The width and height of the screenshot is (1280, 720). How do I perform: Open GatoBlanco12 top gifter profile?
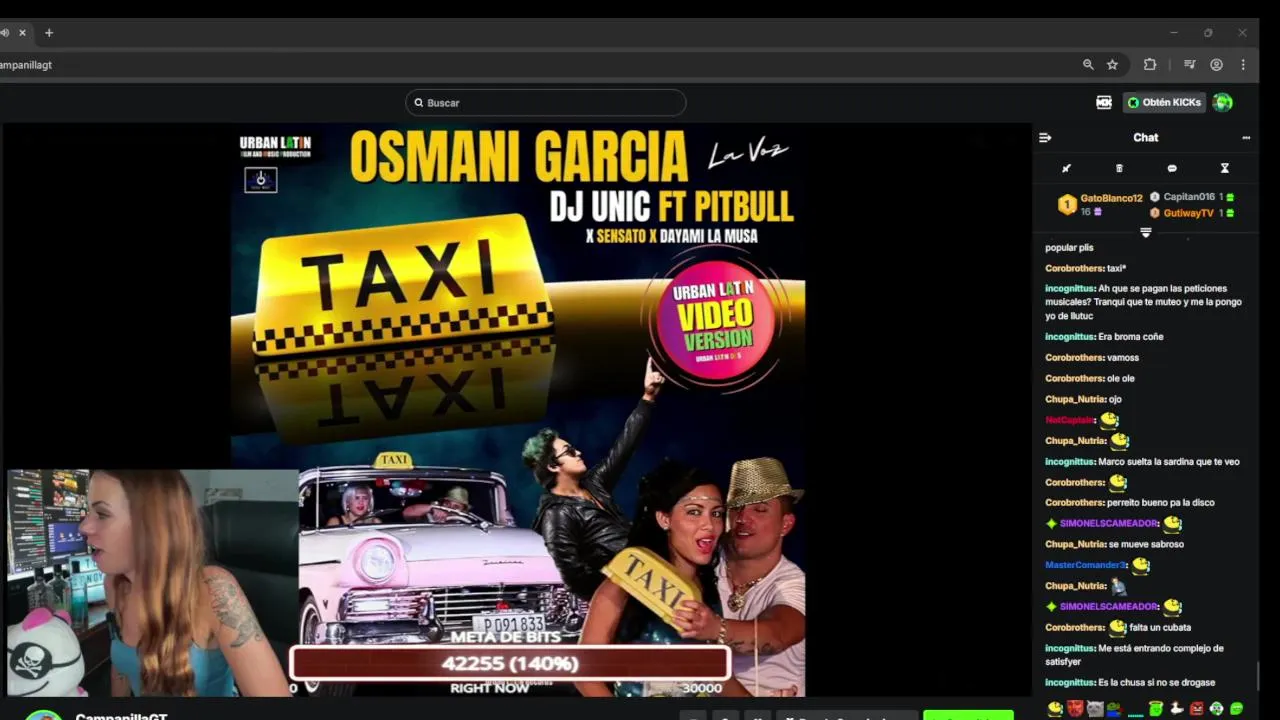1111,198
